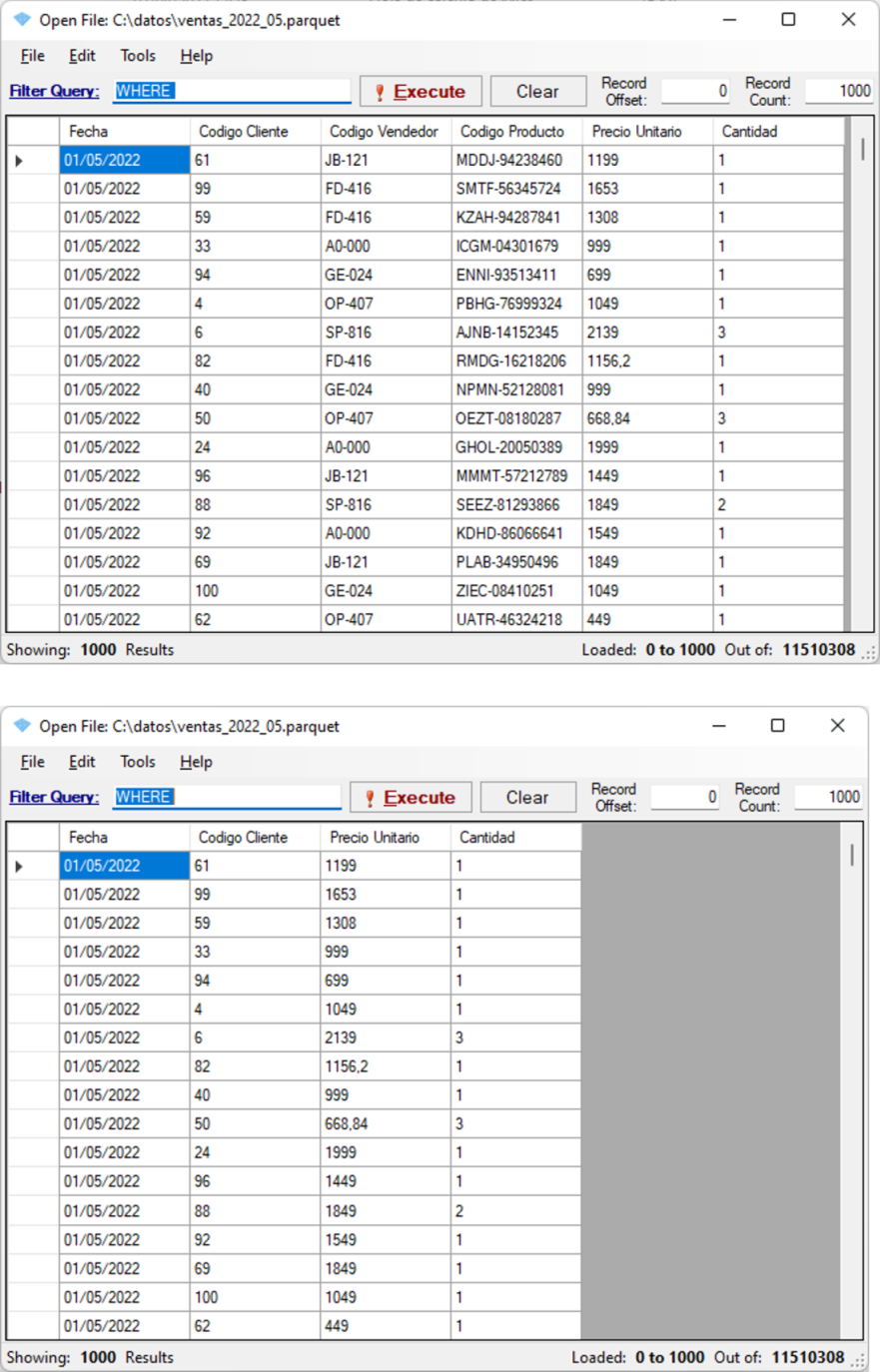The width and height of the screenshot is (880, 1372).
Task: Click the blue diamond app icon in the lower title bar
Action: tap(22, 726)
